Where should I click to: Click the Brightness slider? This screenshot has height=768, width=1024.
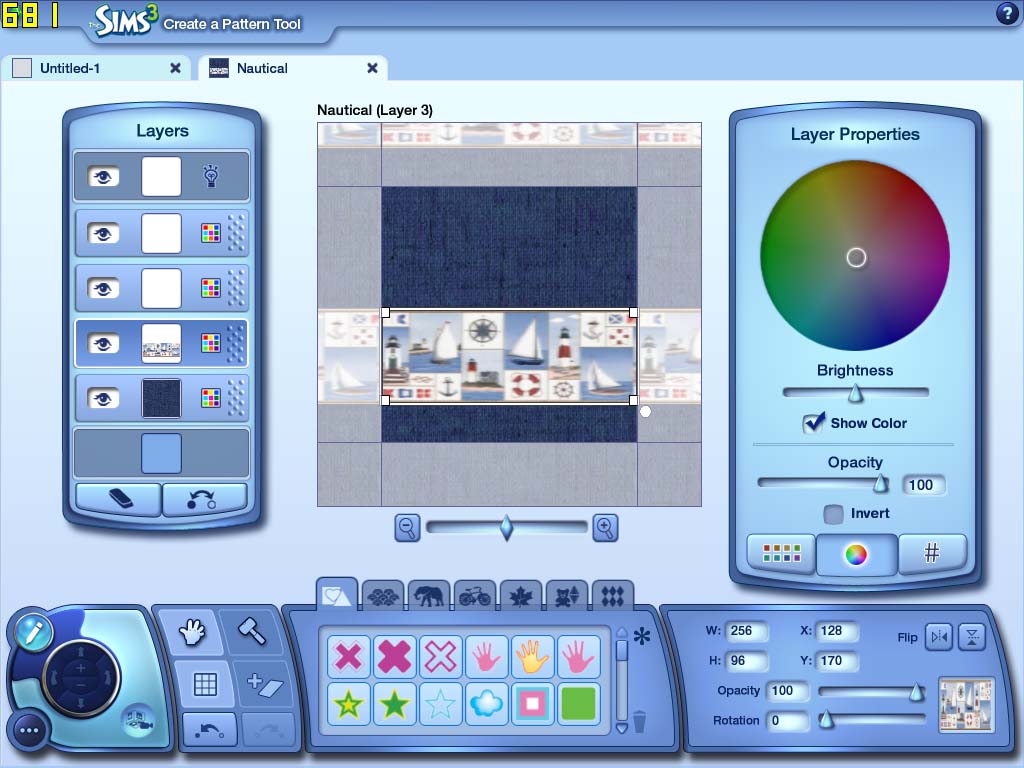tap(855, 393)
